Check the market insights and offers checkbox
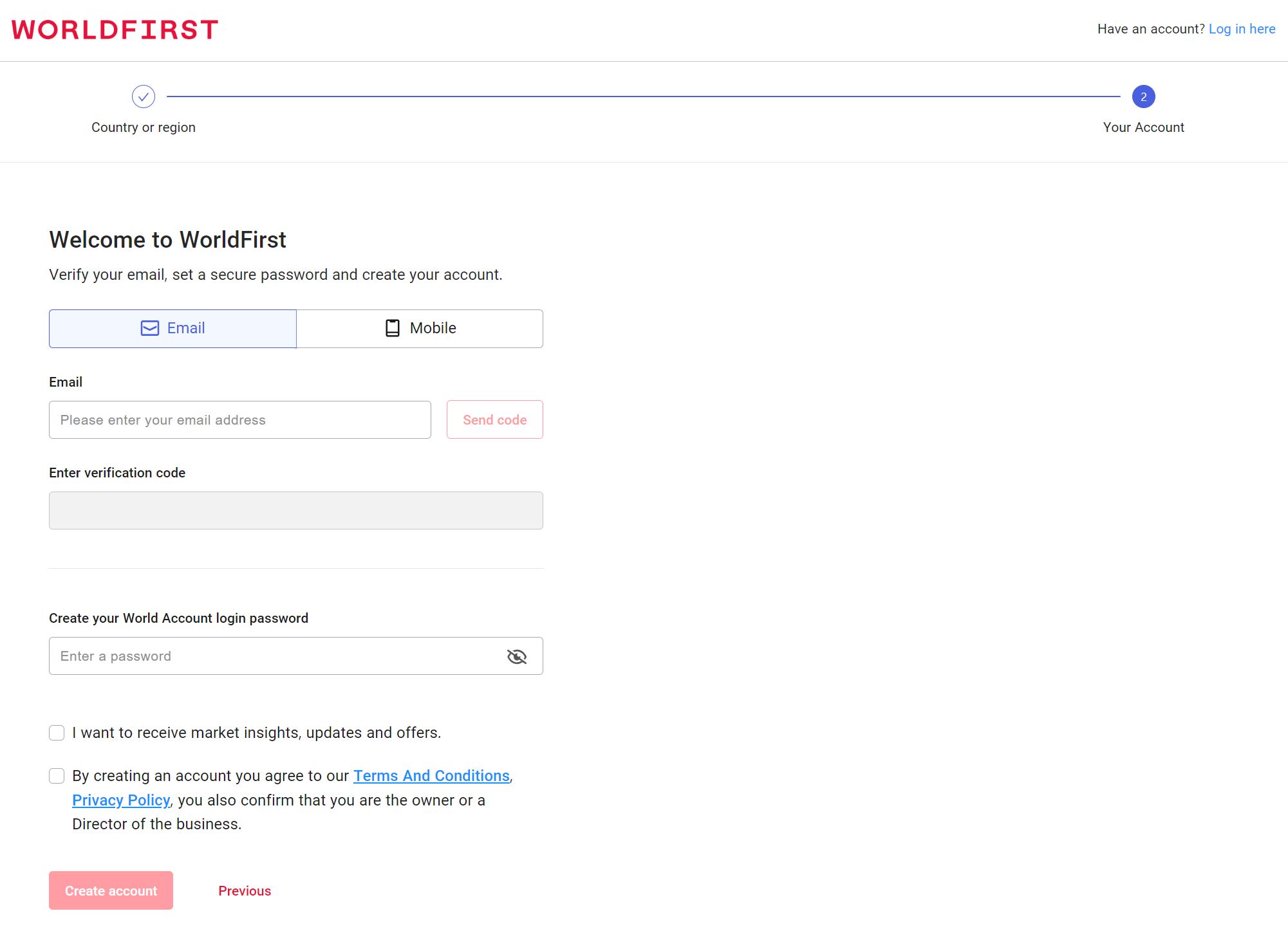Image resolution: width=1288 pixels, height=929 pixels. (57, 733)
